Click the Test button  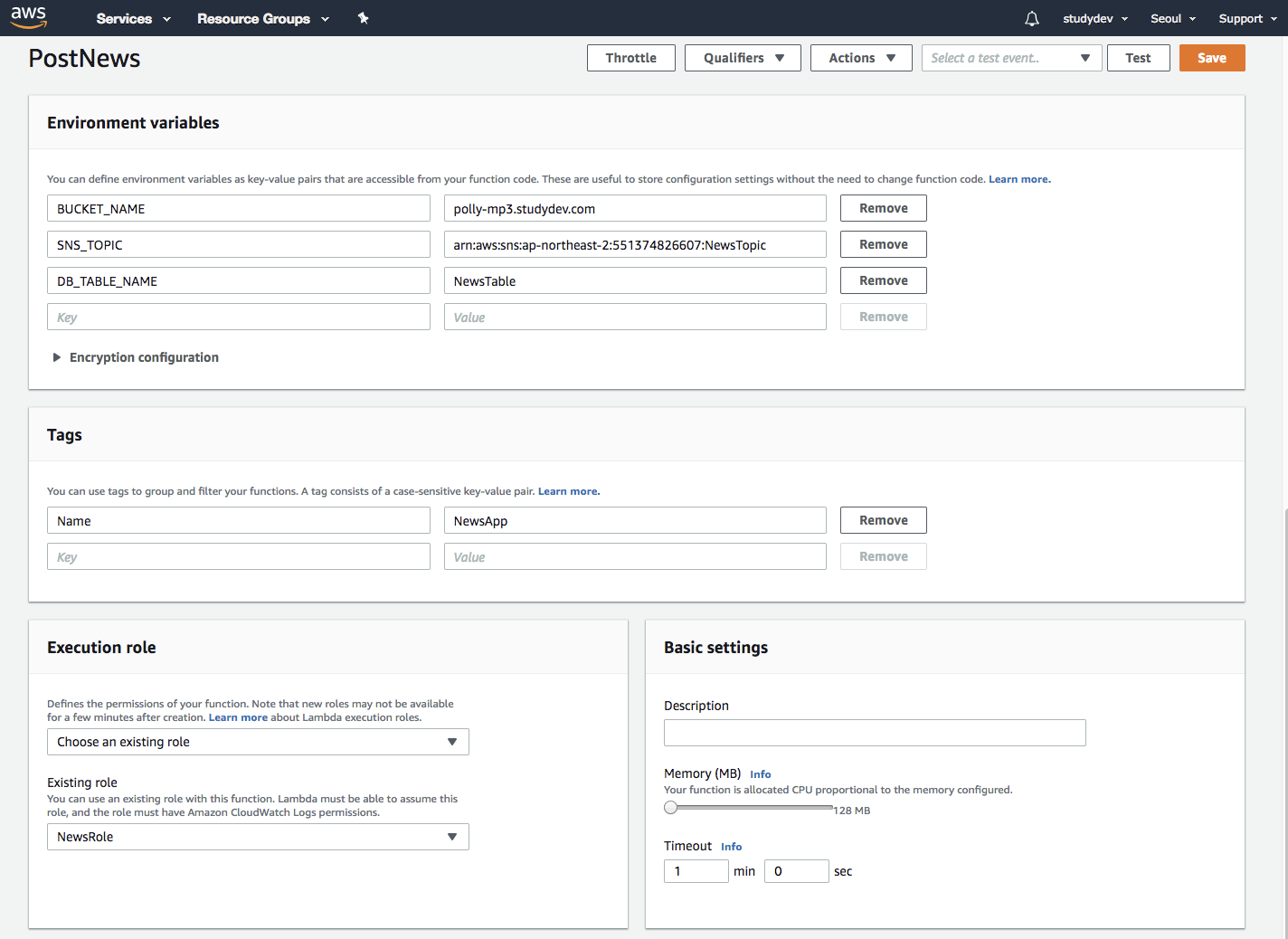(1139, 58)
